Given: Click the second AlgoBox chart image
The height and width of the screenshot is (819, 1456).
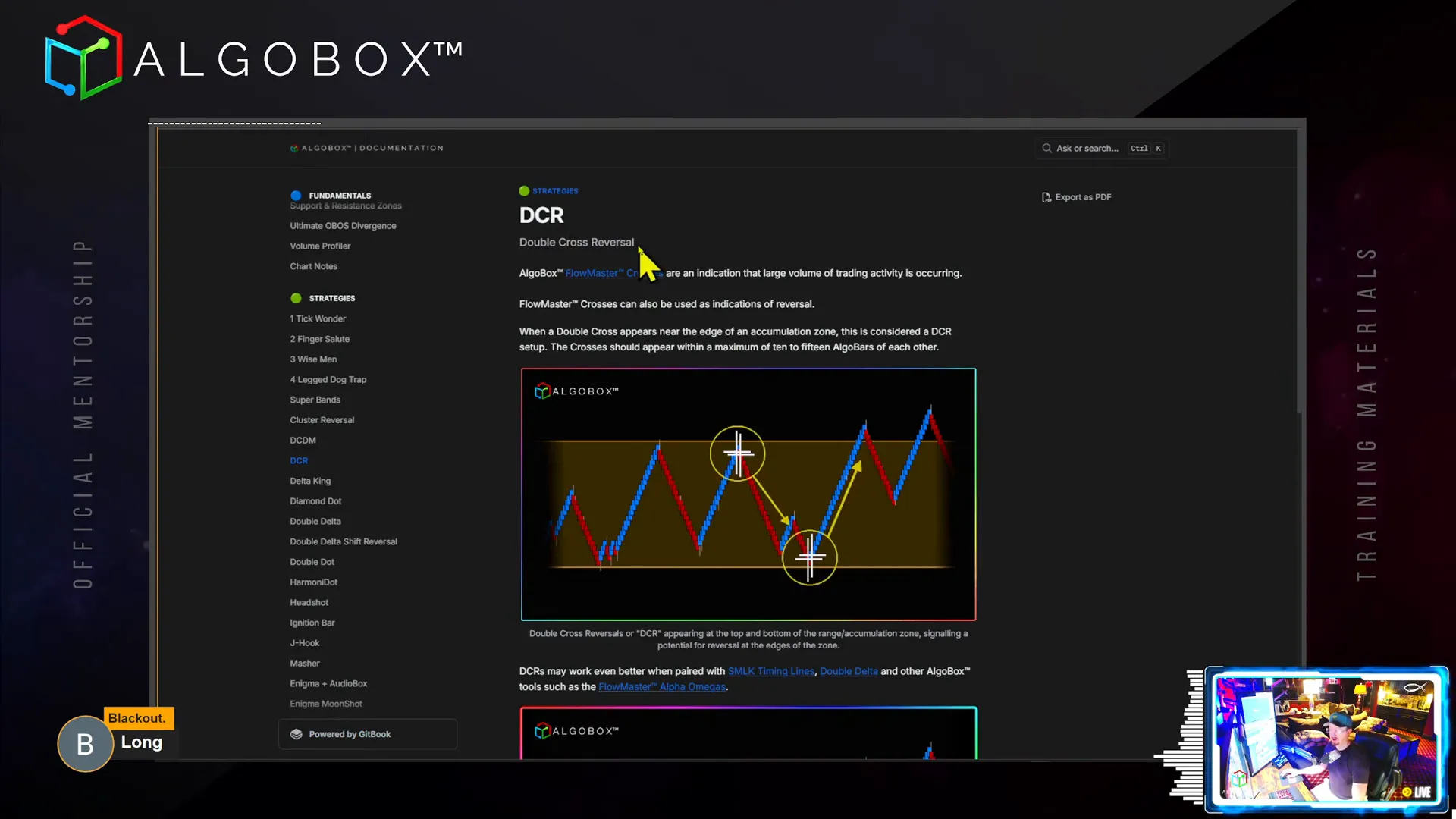Looking at the screenshot, I should [748, 733].
